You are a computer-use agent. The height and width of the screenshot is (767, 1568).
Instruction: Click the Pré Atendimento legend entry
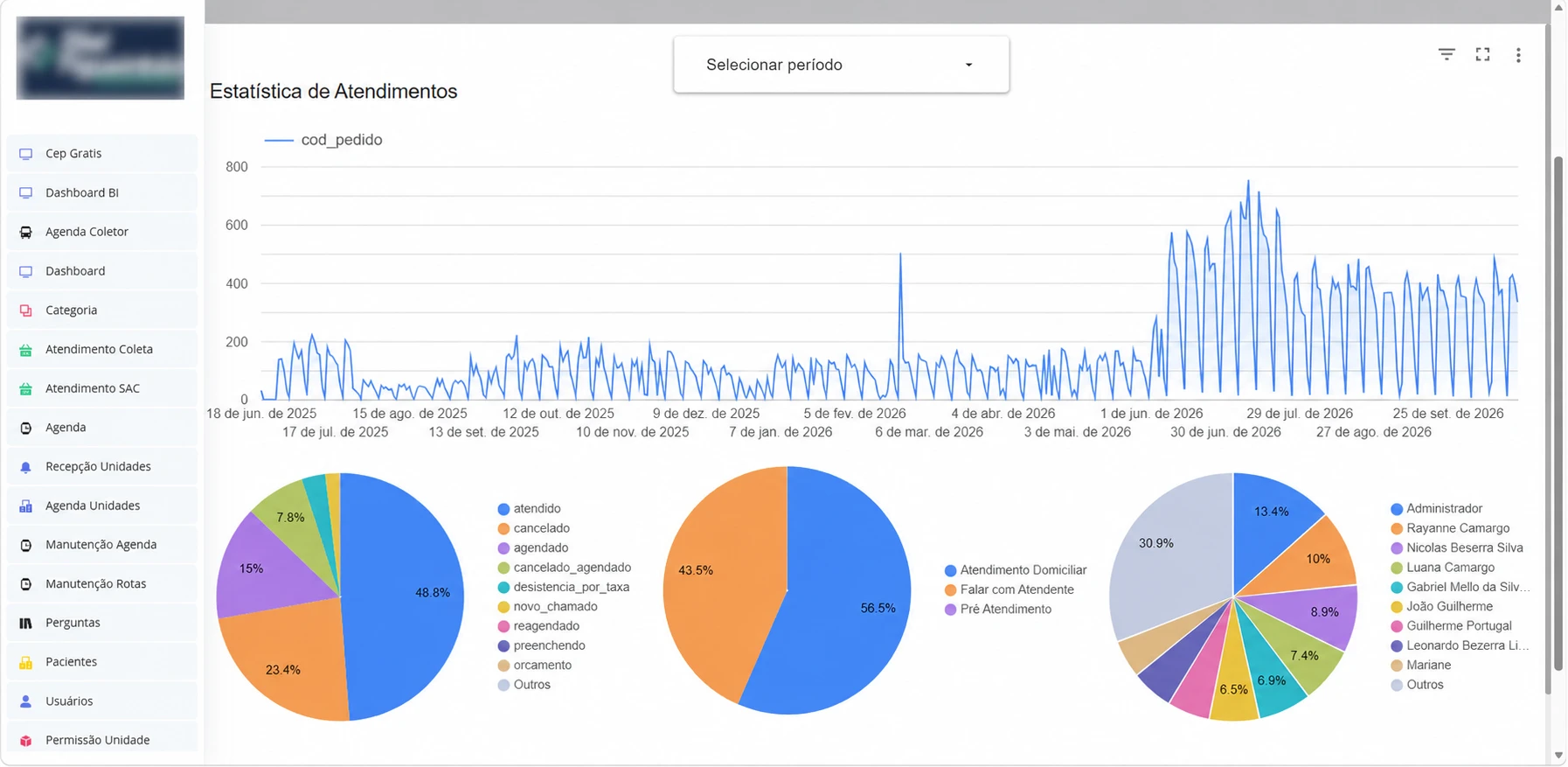tap(998, 610)
